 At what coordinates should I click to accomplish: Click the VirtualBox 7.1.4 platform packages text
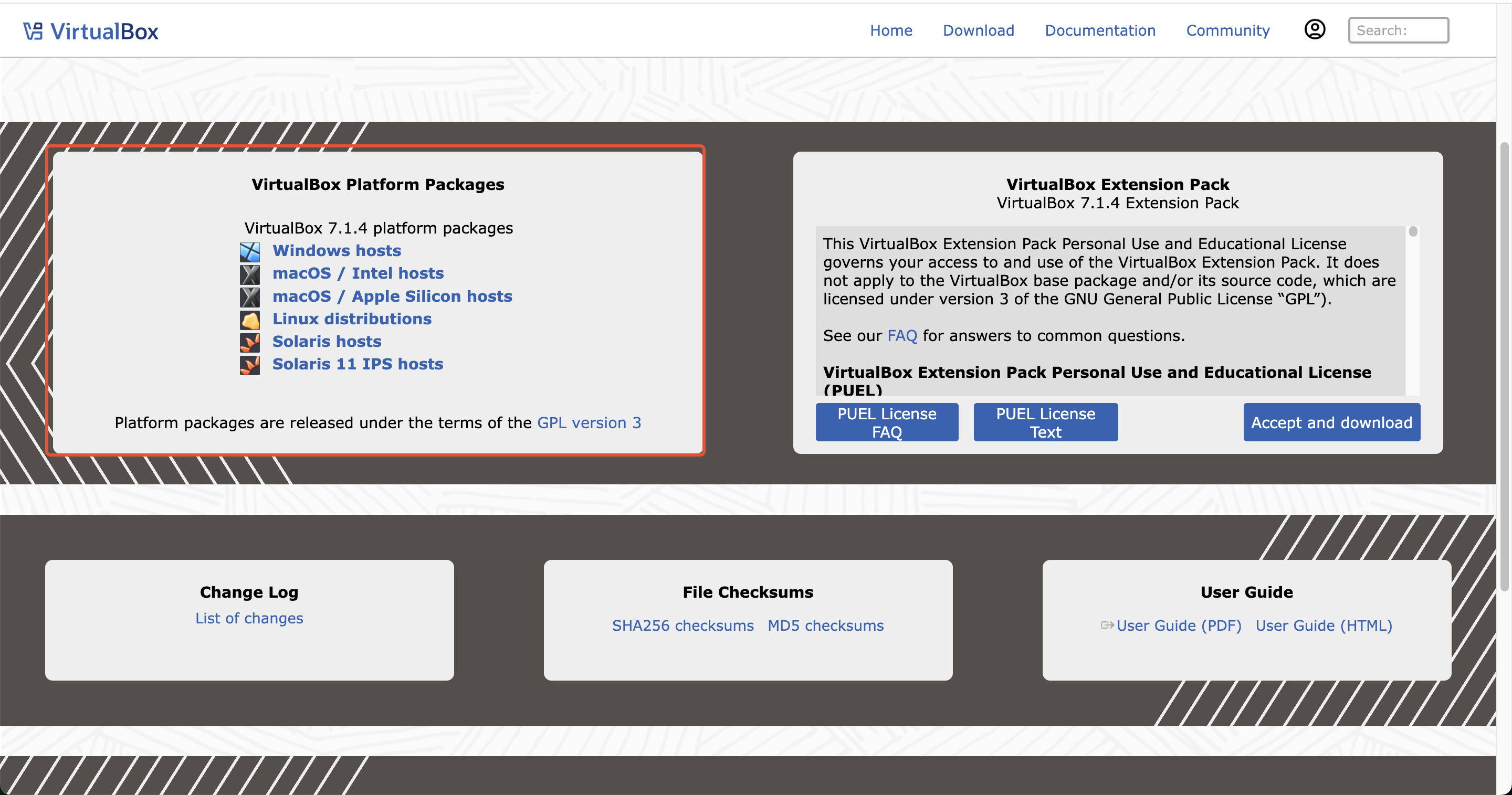(x=379, y=228)
